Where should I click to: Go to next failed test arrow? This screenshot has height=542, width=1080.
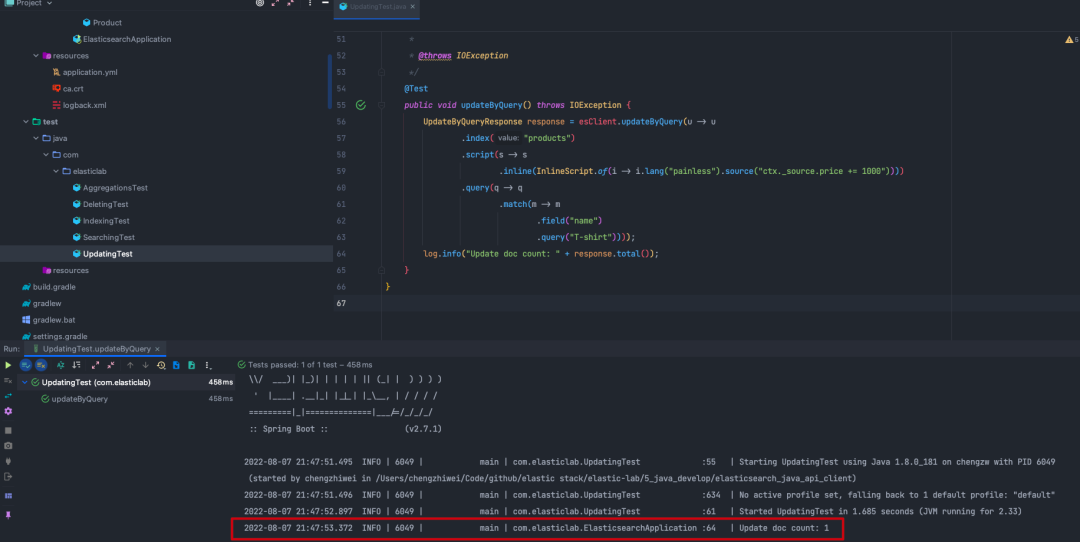tap(145, 365)
